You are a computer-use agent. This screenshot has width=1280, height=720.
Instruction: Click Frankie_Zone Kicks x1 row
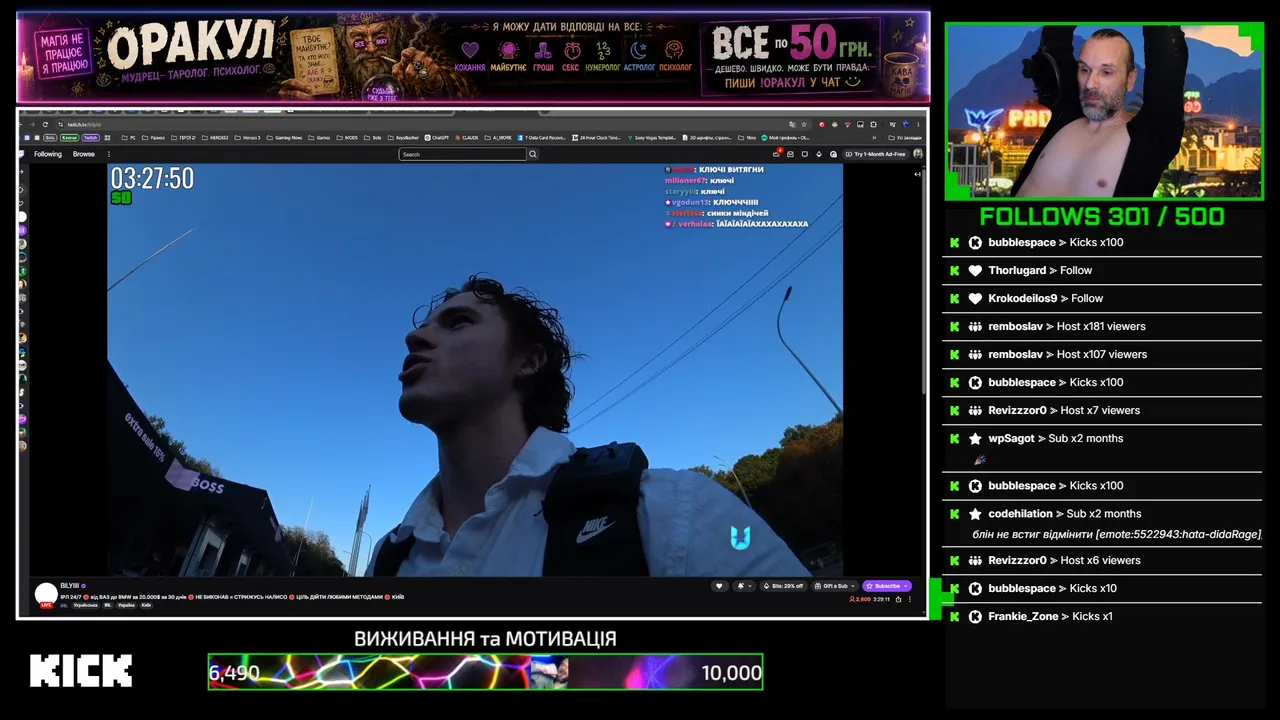tap(1102, 616)
